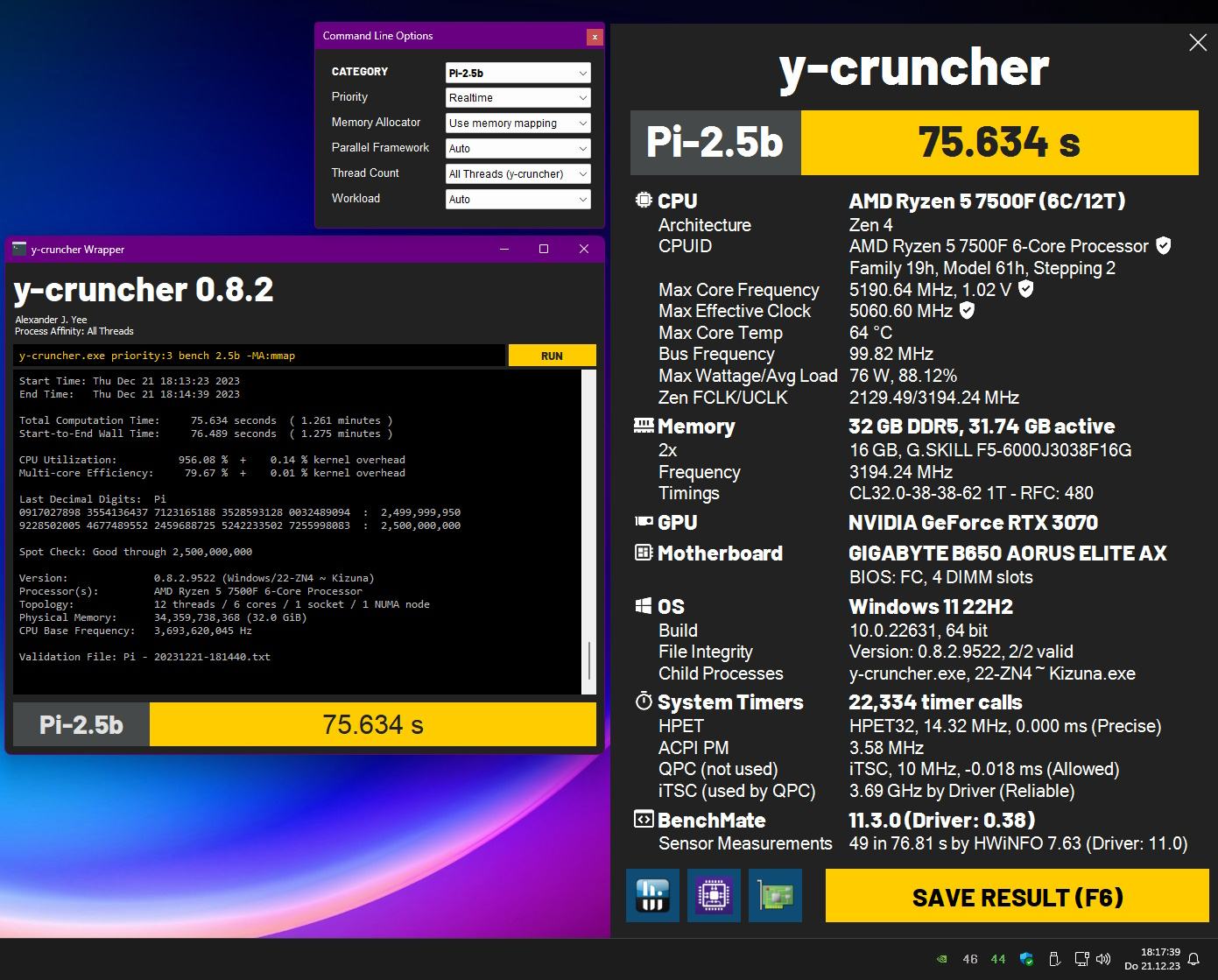Image resolution: width=1218 pixels, height=980 pixels.
Task: Click the 11.3.0 (Driver: 0.38) version text
Action: point(942,821)
